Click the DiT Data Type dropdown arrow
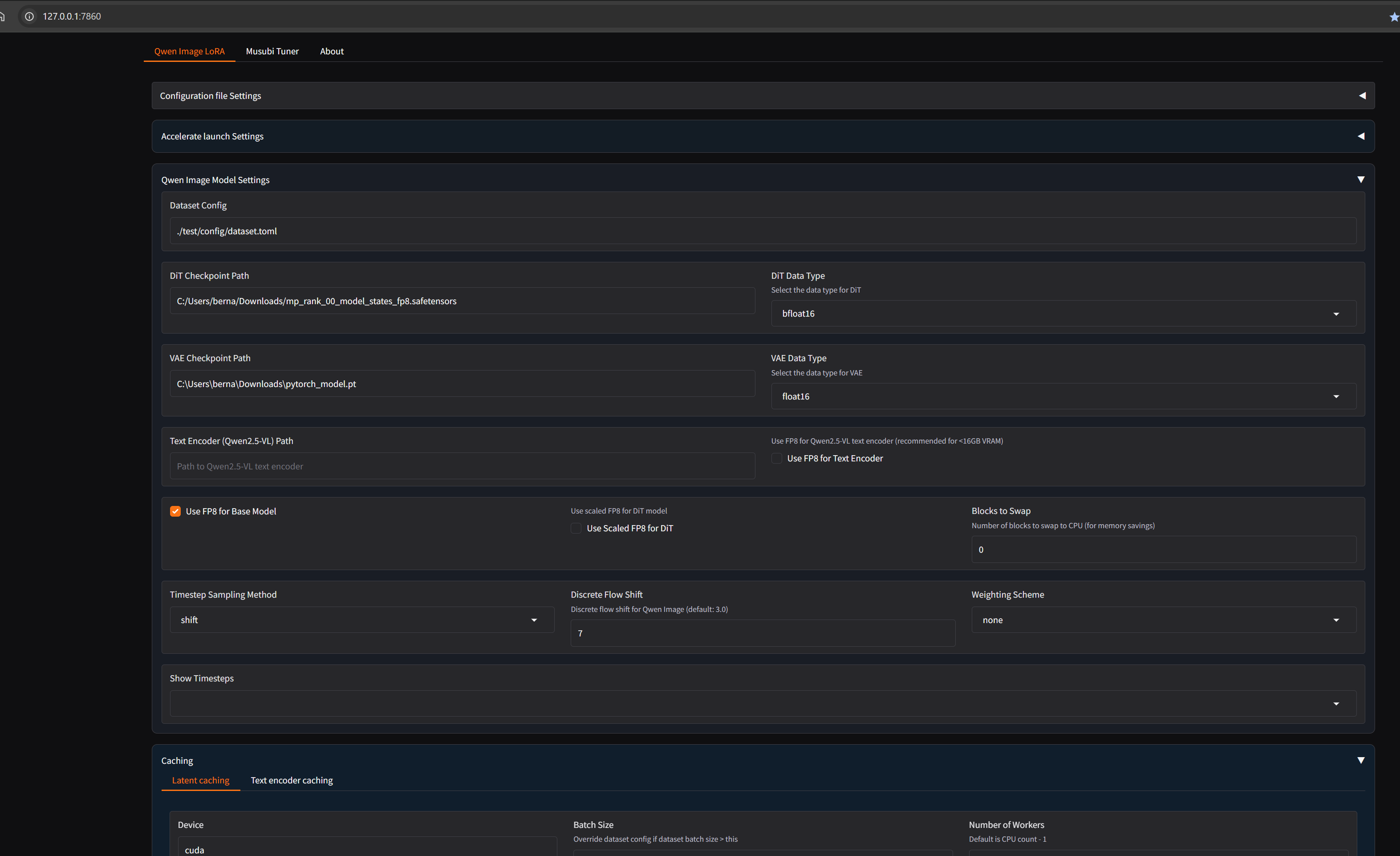The height and width of the screenshot is (856, 1400). [x=1336, y=314]
